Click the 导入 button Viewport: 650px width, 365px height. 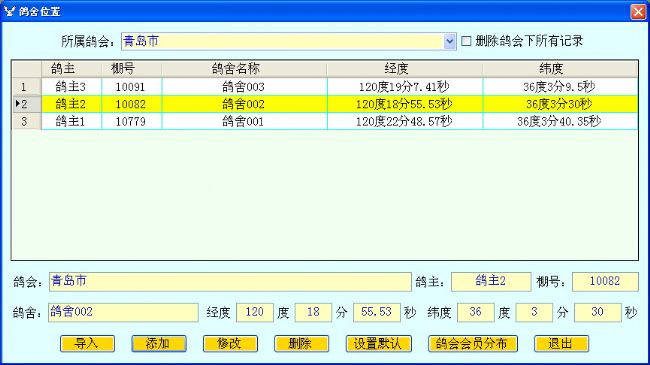pos(87,343)
